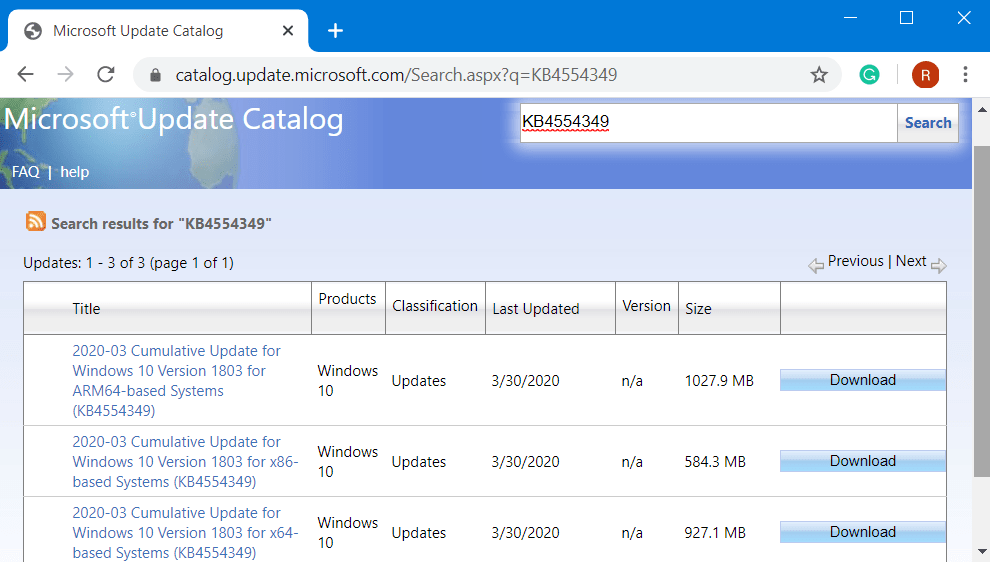The width and height of the screenshot is (990, 562).
Task: Sort by Size column header
Action: tap(698, 309)
